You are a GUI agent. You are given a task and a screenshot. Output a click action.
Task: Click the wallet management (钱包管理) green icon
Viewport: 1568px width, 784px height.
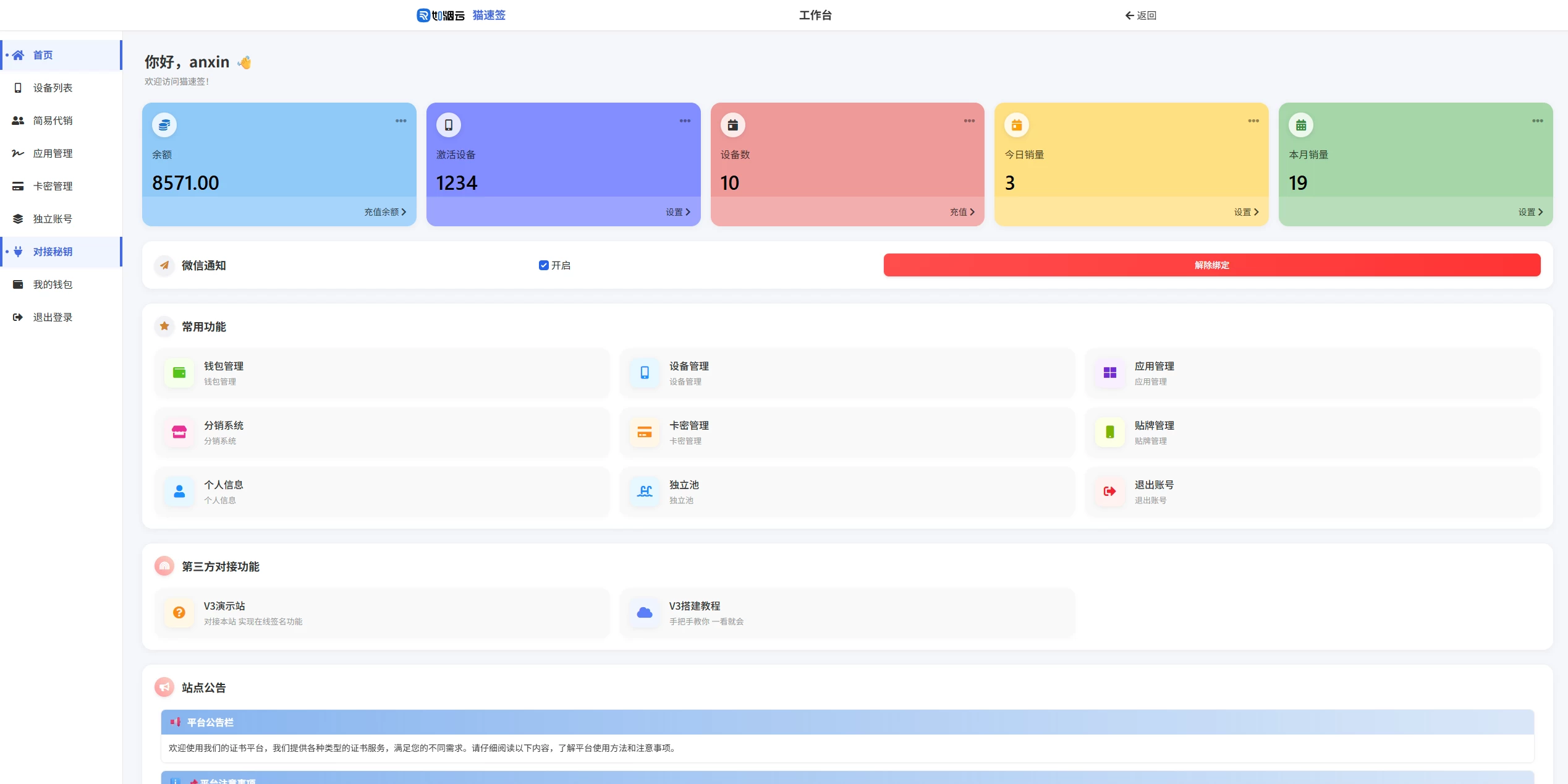click(179, 373)
